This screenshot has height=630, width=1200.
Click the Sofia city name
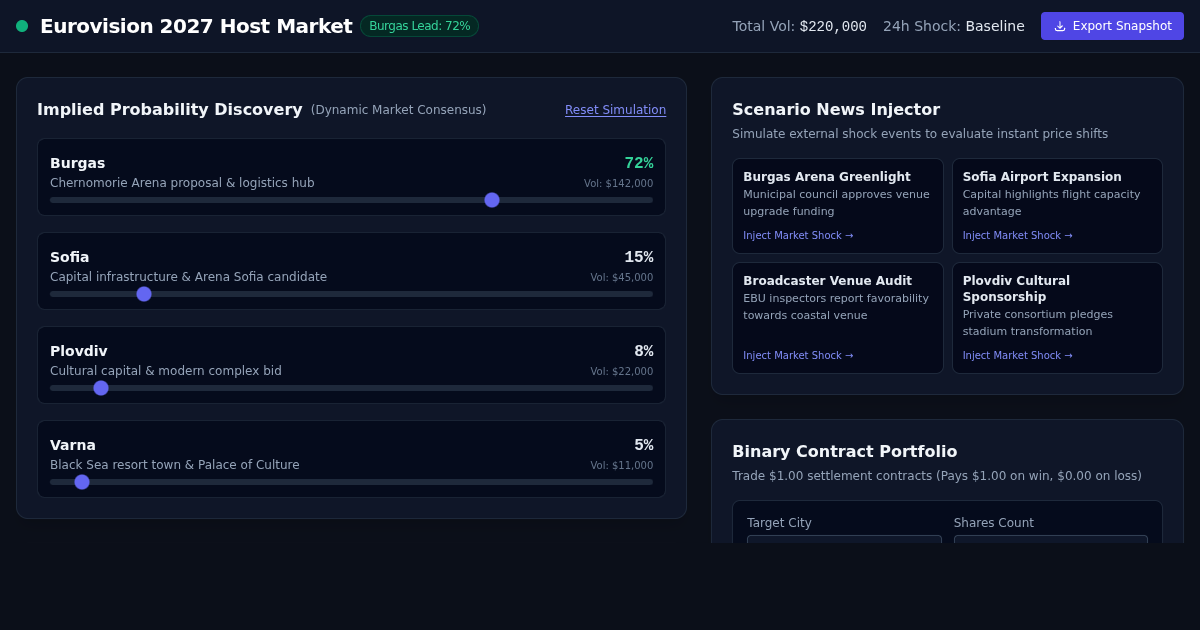click(70, 257)
